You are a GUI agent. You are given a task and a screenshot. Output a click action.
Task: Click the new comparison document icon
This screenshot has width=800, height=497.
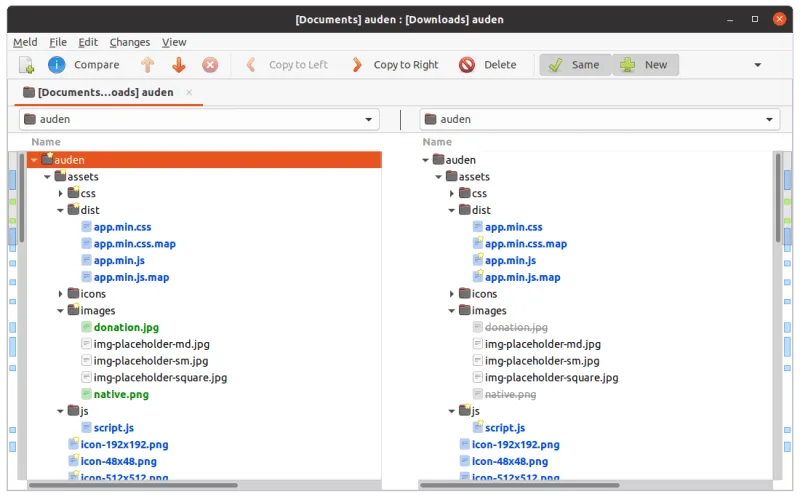[x=26, y=65]
